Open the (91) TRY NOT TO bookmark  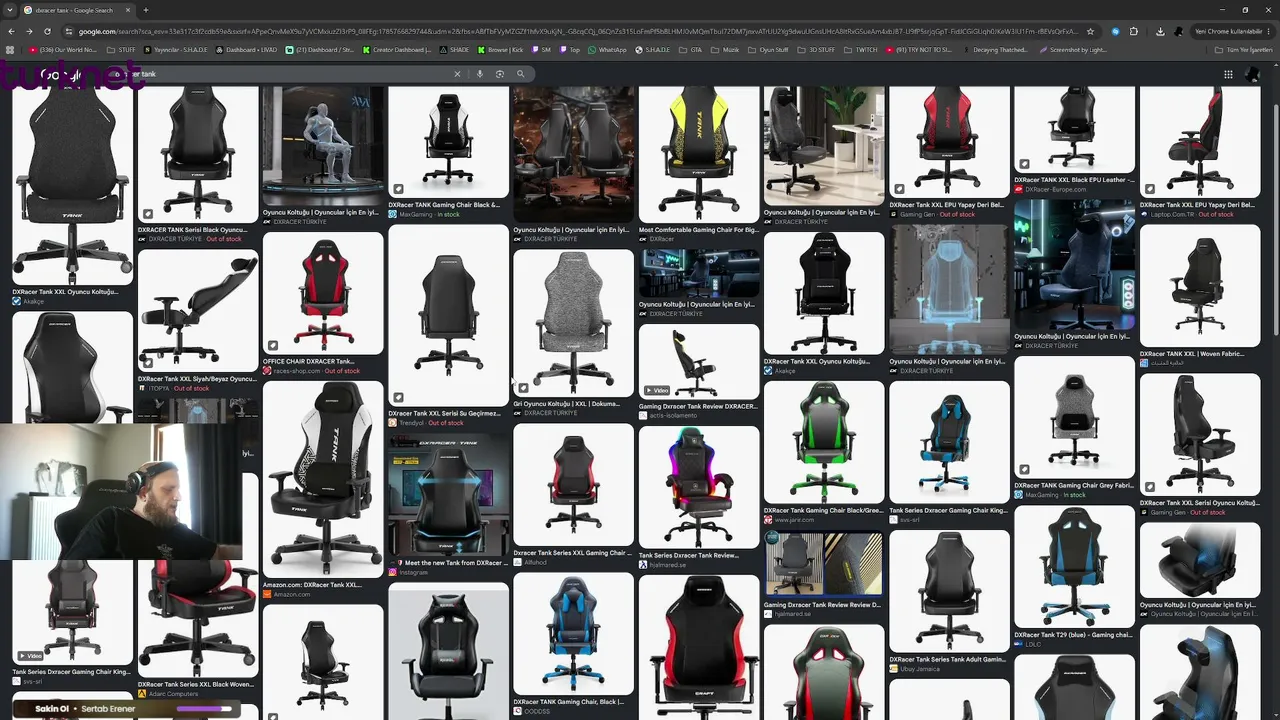pyautogui.click(x=920, y=49)
